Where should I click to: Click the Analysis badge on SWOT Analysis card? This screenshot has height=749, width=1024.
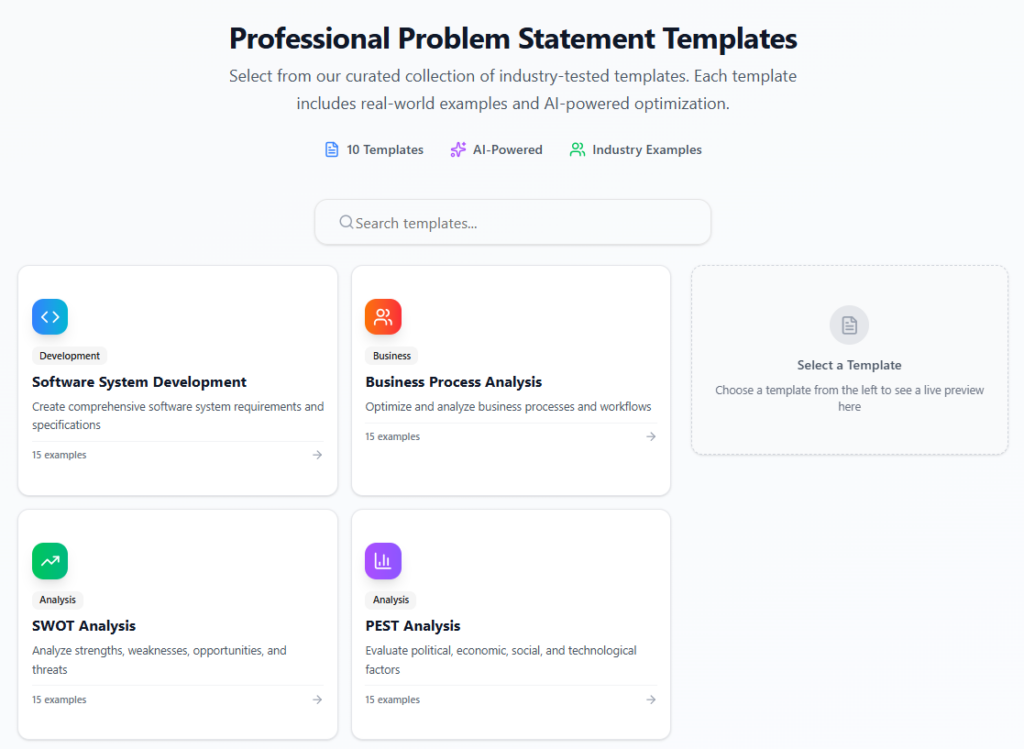click(57, 599)
